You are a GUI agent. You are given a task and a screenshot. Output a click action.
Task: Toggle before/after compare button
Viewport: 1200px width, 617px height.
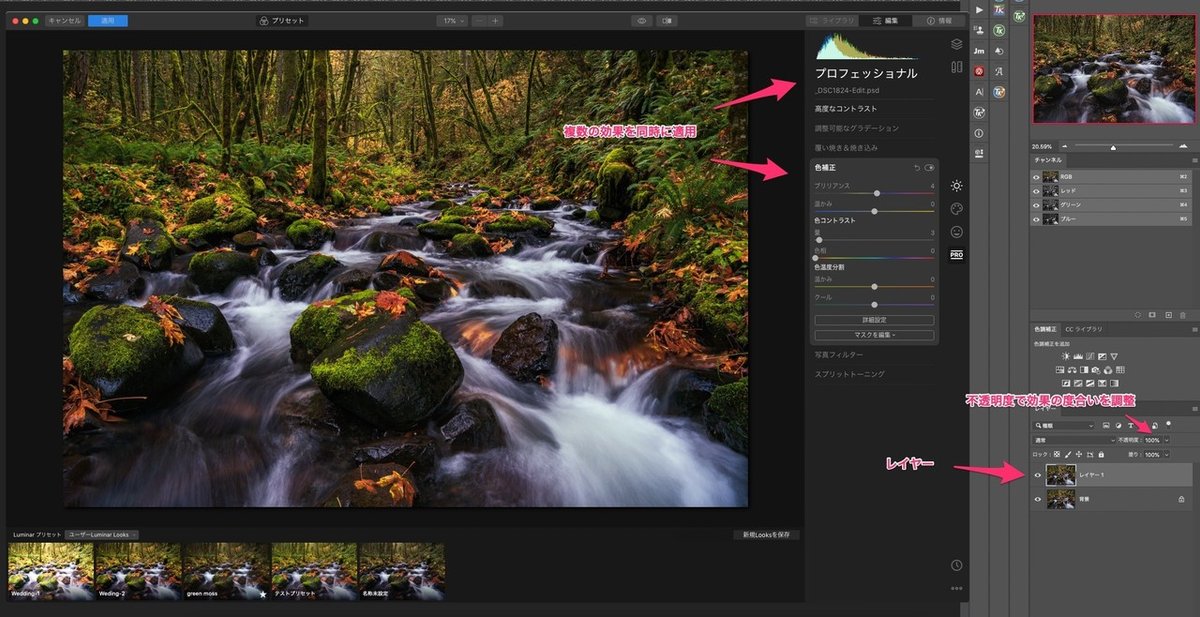[665, 20]
